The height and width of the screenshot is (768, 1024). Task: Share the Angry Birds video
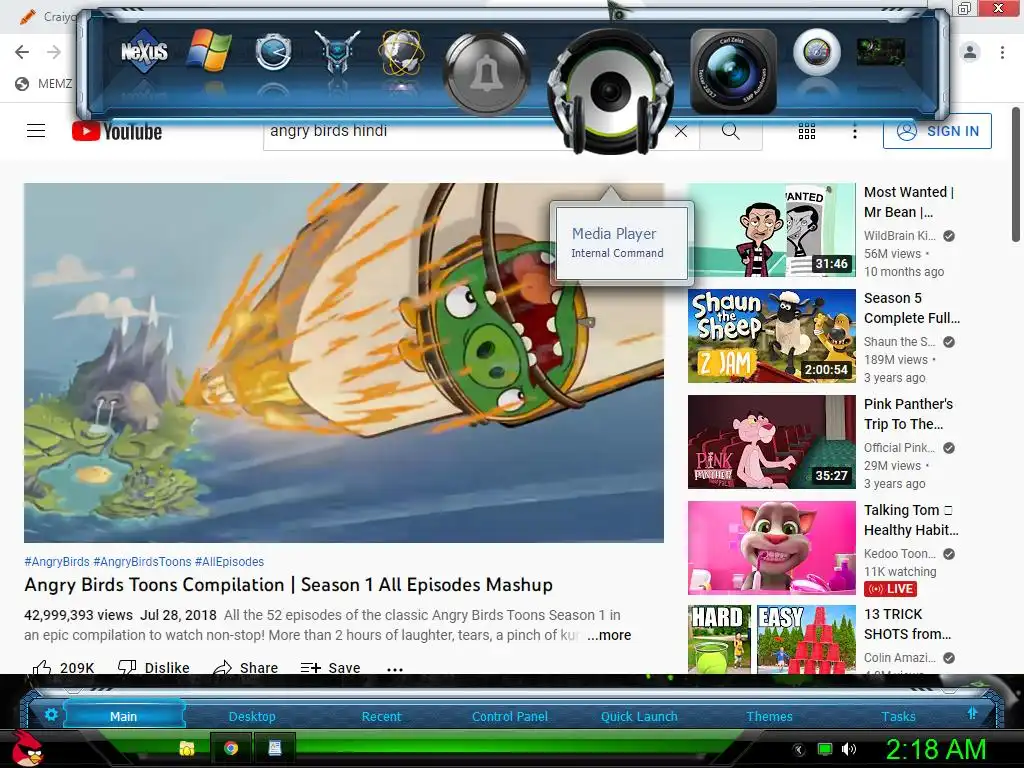click(x=246, y=667)
